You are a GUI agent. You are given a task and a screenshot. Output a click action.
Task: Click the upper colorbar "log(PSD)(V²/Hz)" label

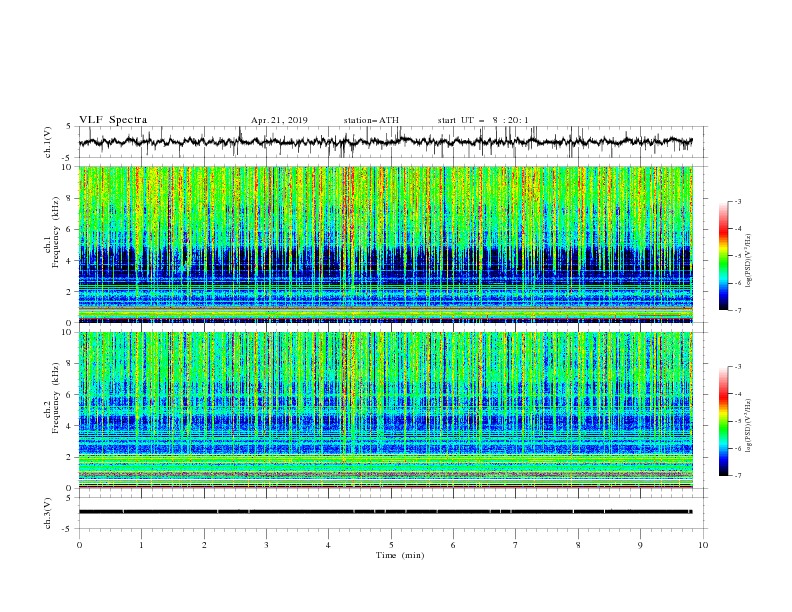point(749,261)
